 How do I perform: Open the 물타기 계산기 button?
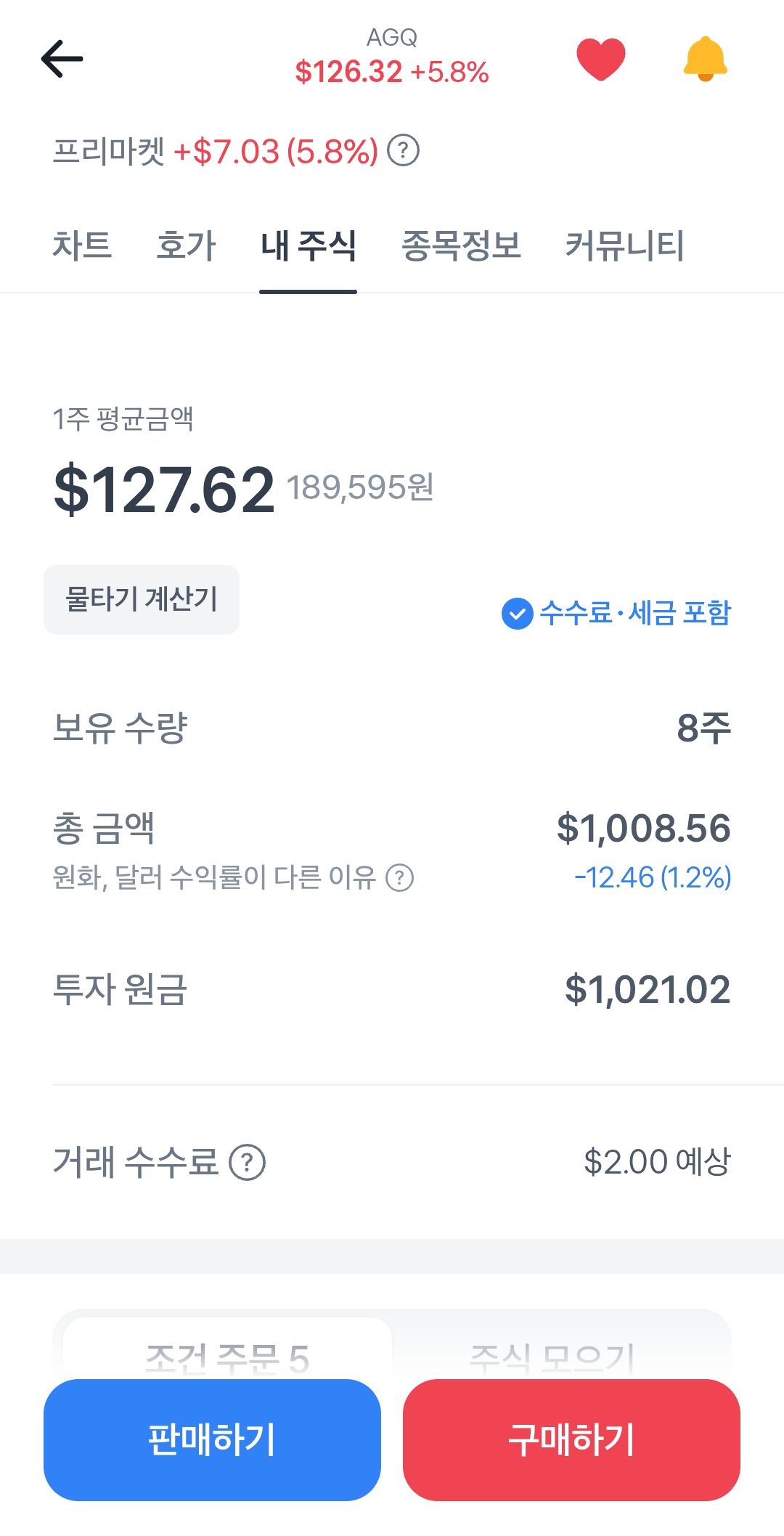[x=142, y=600]
